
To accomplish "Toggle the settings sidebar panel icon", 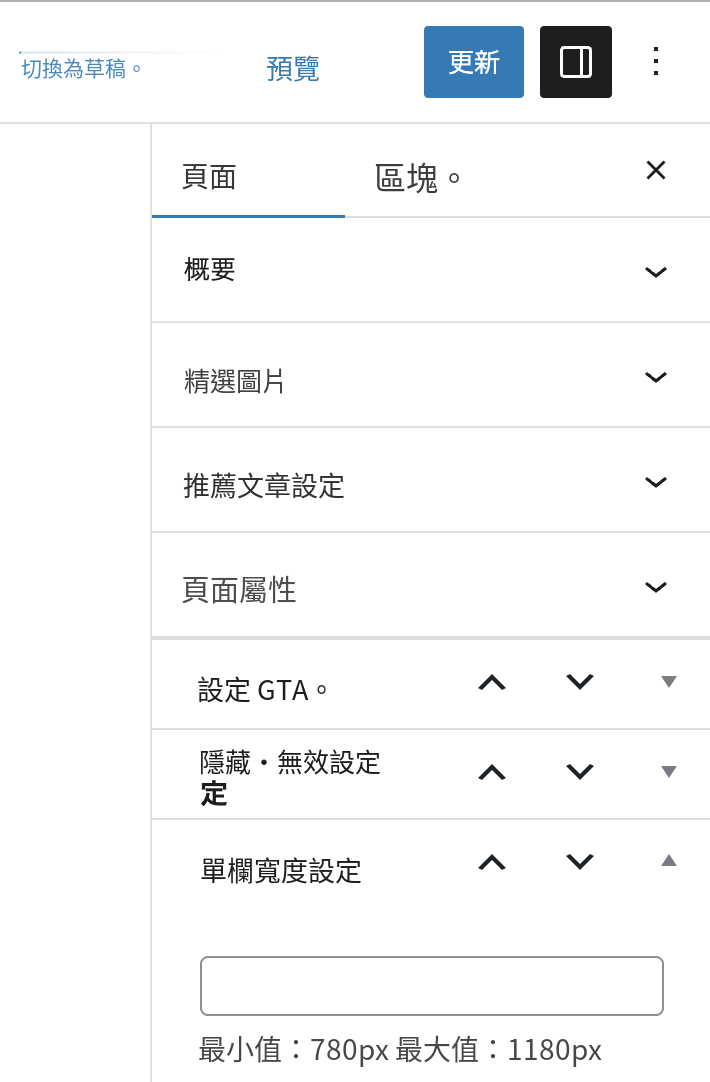I will click(575, 62).
